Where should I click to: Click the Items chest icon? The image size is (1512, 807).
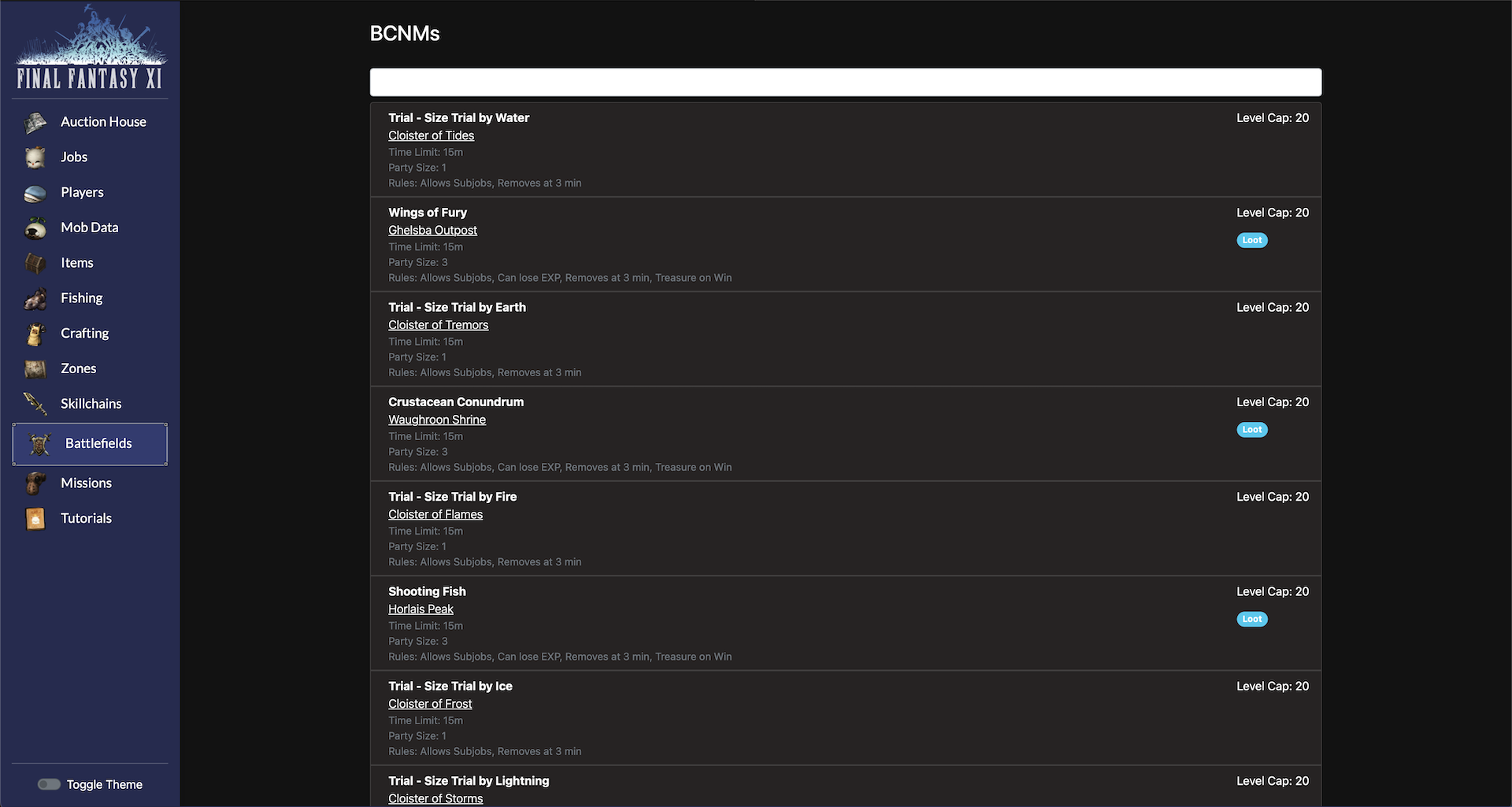click(x=35, y=263)
